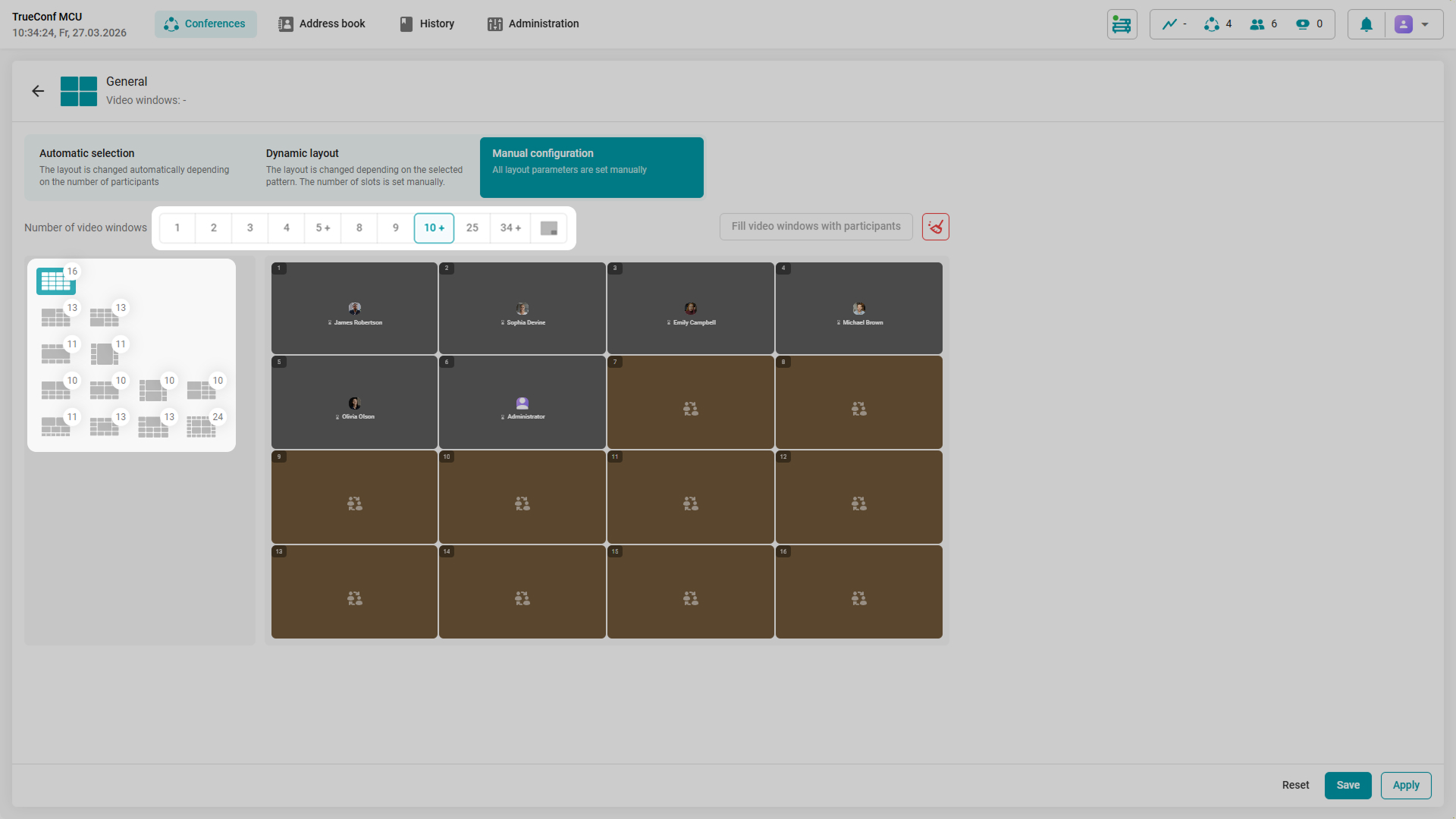The width and height of the screenshot is (1456, 819).
Task: Click the back arrow next to General
Action: click(38, 91)
